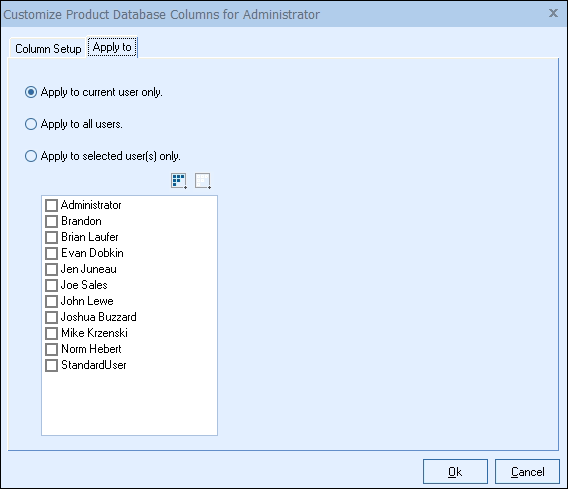Tick Joshua Buzzard in the list

tap(51, 317)
